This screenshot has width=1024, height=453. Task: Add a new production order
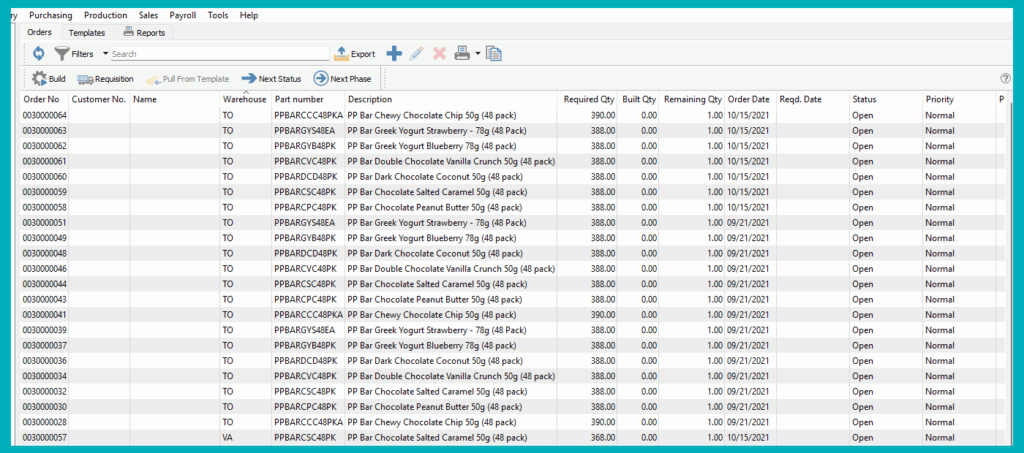[394, 54]
